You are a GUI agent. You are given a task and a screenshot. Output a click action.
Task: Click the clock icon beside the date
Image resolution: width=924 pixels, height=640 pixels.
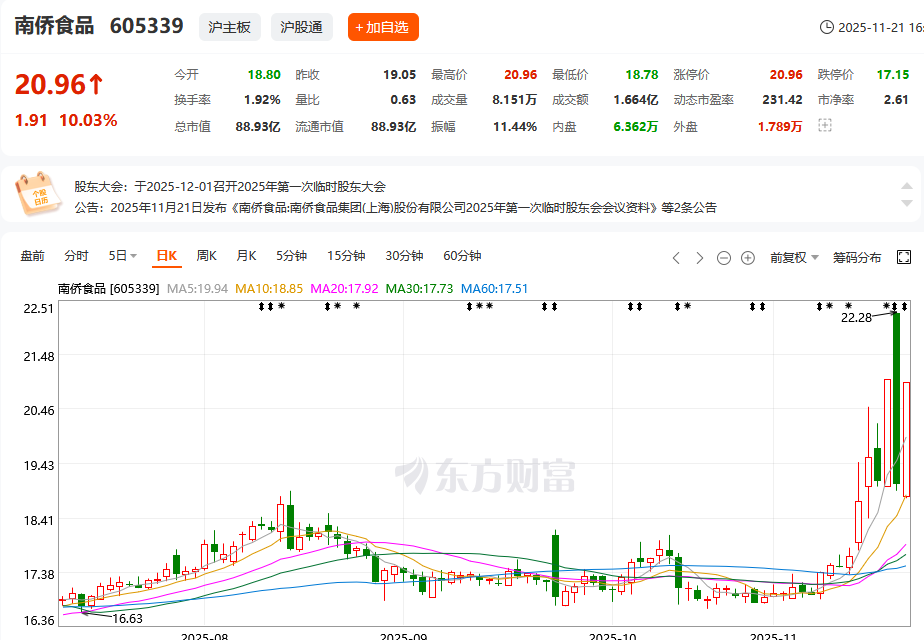pos(827,27)
